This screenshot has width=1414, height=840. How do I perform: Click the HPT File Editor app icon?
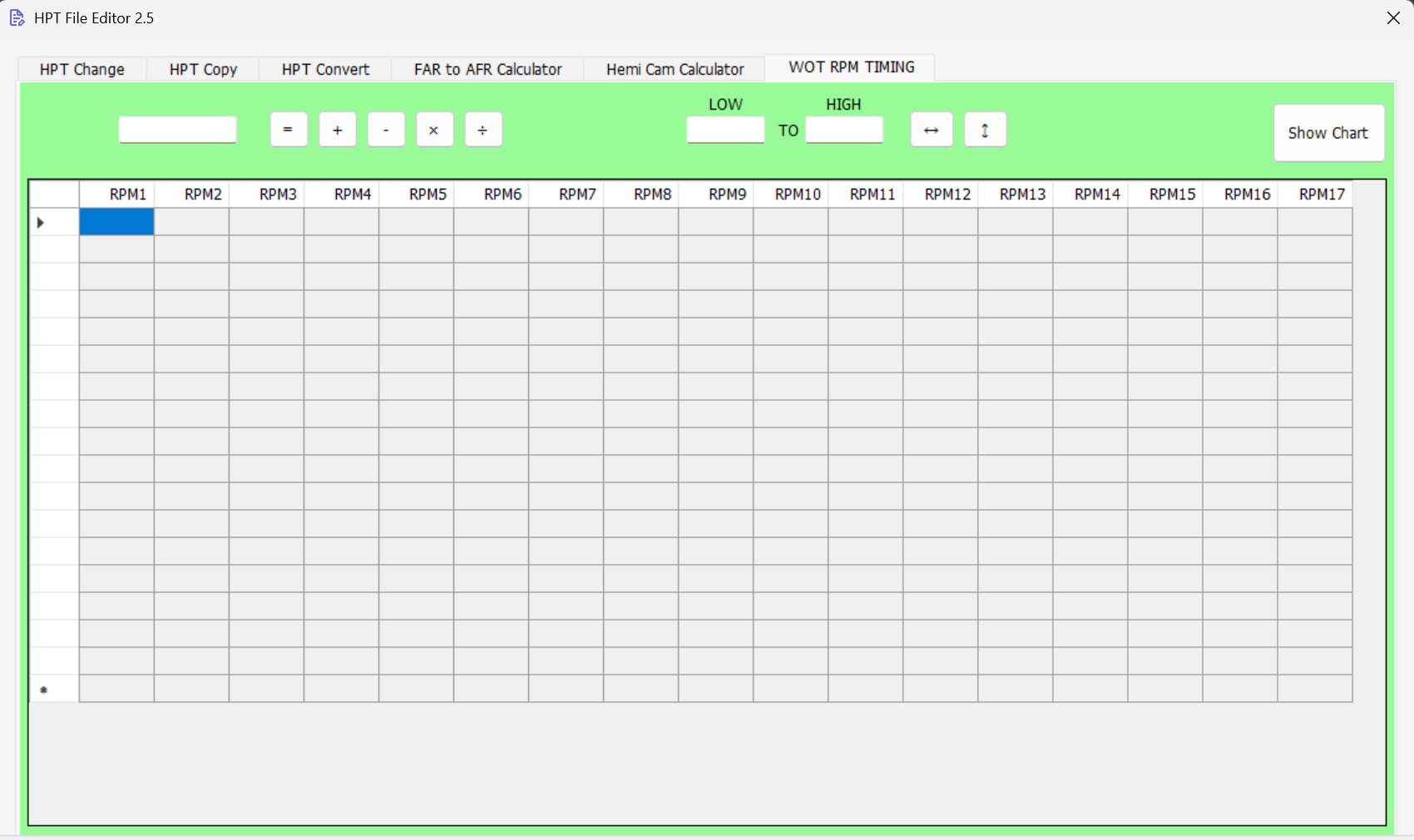tap(17, 17)
